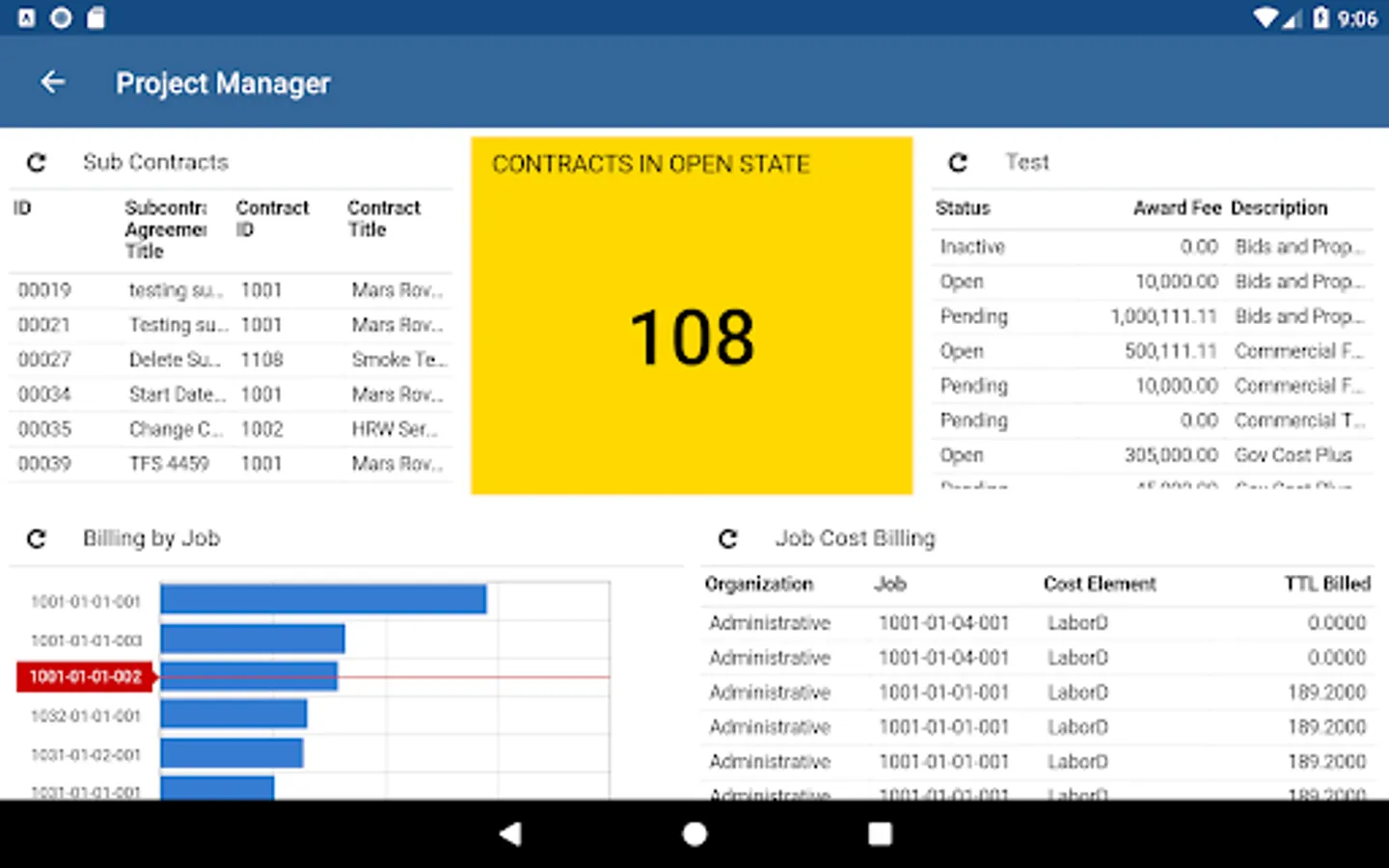Open the Inactive status row in Test
The width and height of the screenshot is (1389, 868).
[1153, 247]
